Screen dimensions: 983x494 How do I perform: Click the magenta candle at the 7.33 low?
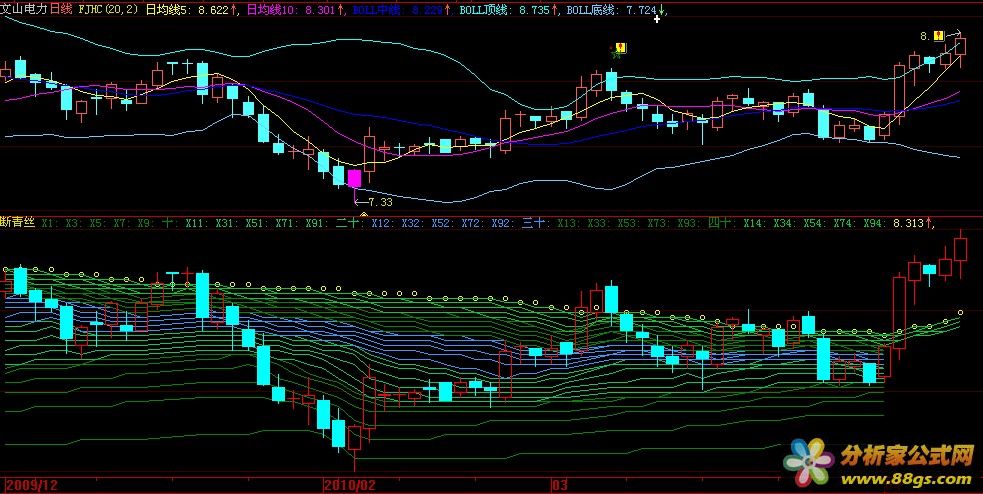(x=354, y=178)
